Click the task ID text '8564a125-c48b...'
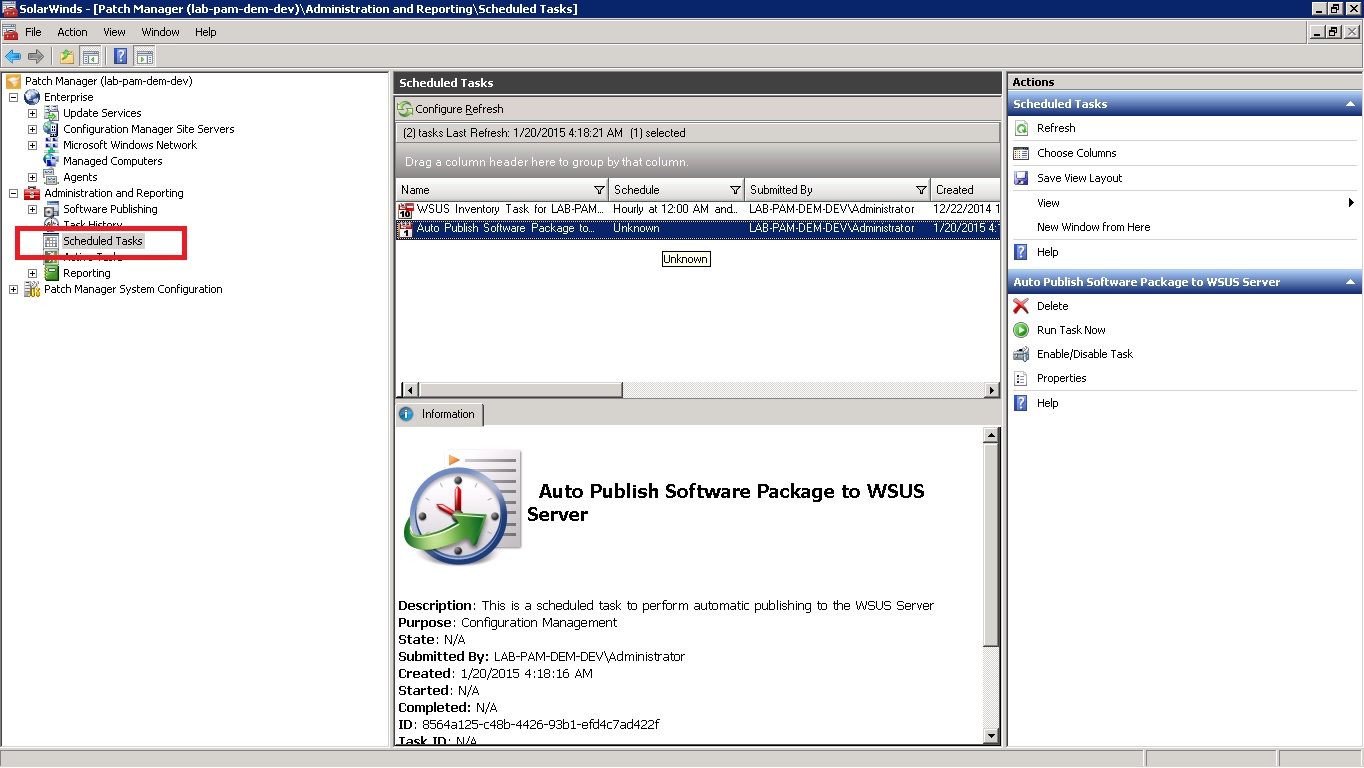 [x=540, y=724]
